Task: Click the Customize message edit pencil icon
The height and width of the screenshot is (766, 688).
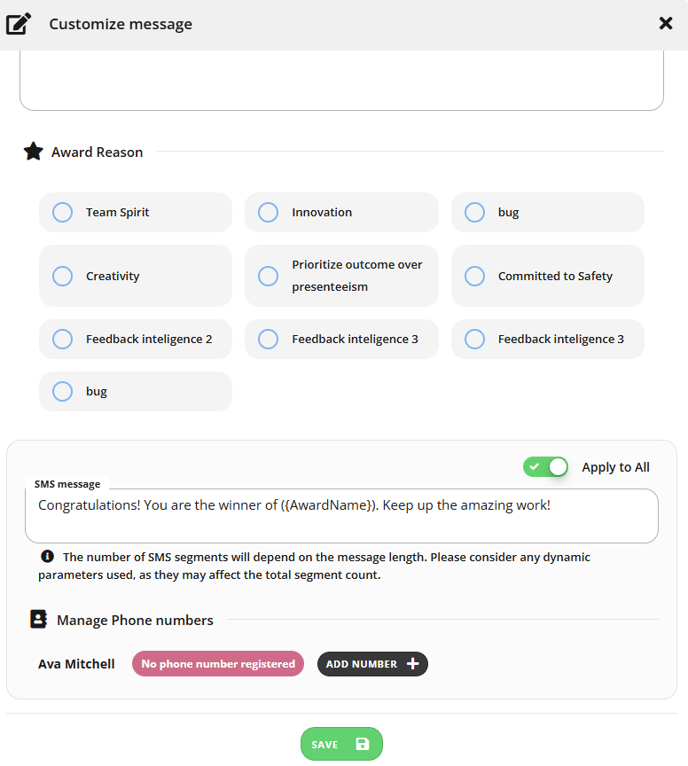Action: tap(19, 23)
